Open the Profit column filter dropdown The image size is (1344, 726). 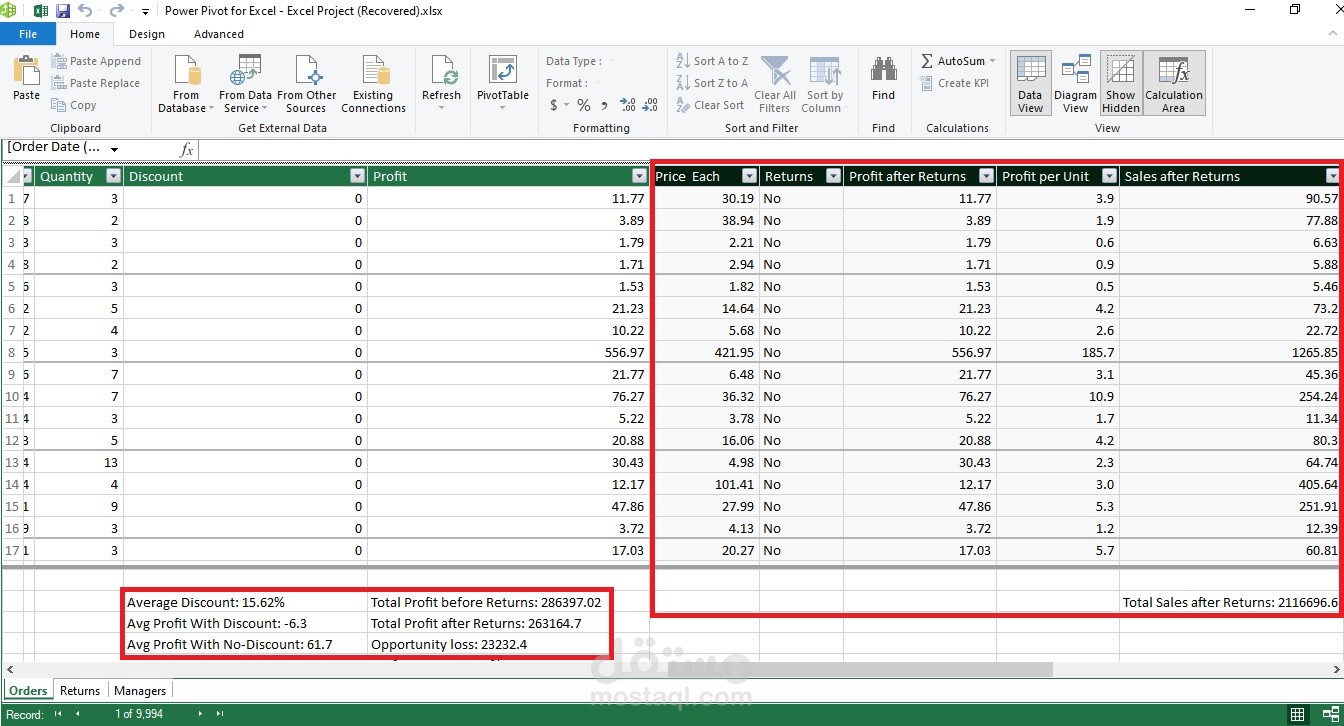639,176
